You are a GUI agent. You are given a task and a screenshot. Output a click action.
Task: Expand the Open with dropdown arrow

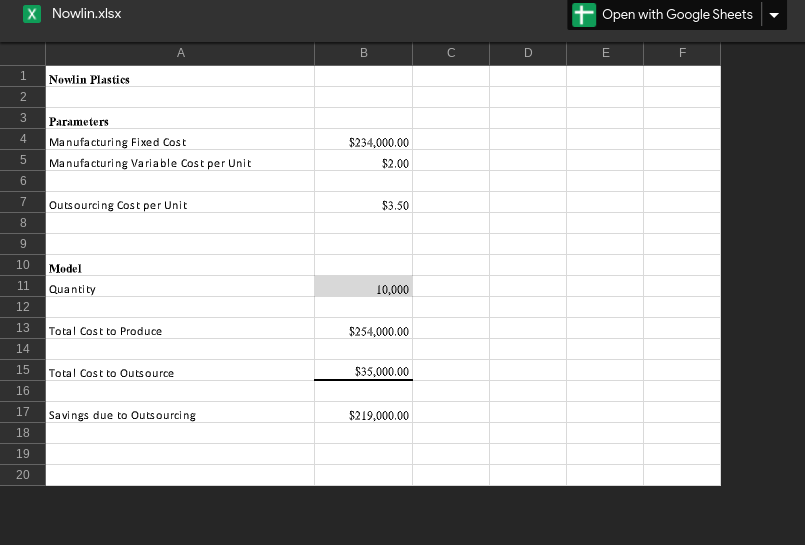774,15
